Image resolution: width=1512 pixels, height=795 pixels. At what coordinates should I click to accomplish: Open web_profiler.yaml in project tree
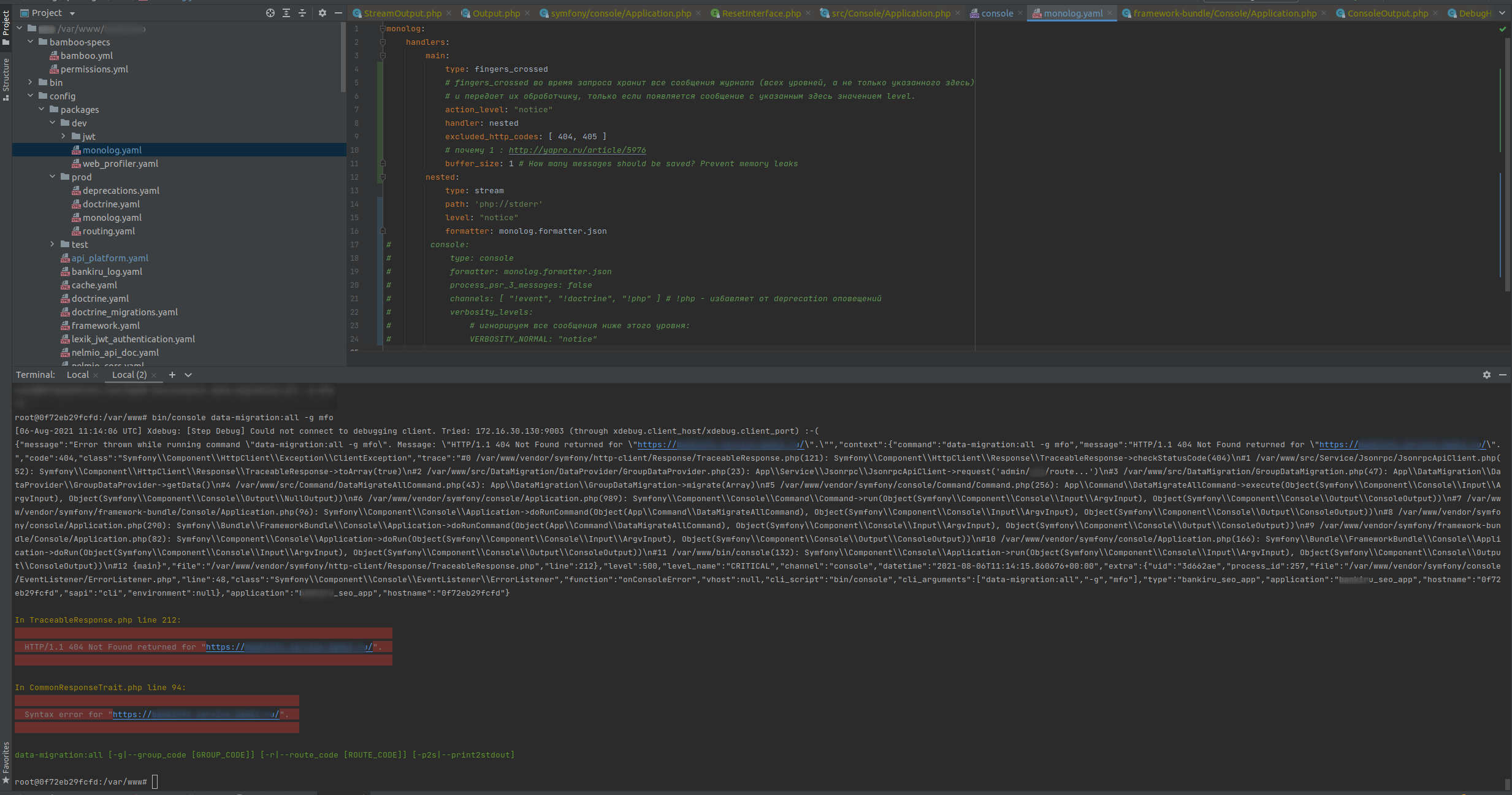(120, 164)
